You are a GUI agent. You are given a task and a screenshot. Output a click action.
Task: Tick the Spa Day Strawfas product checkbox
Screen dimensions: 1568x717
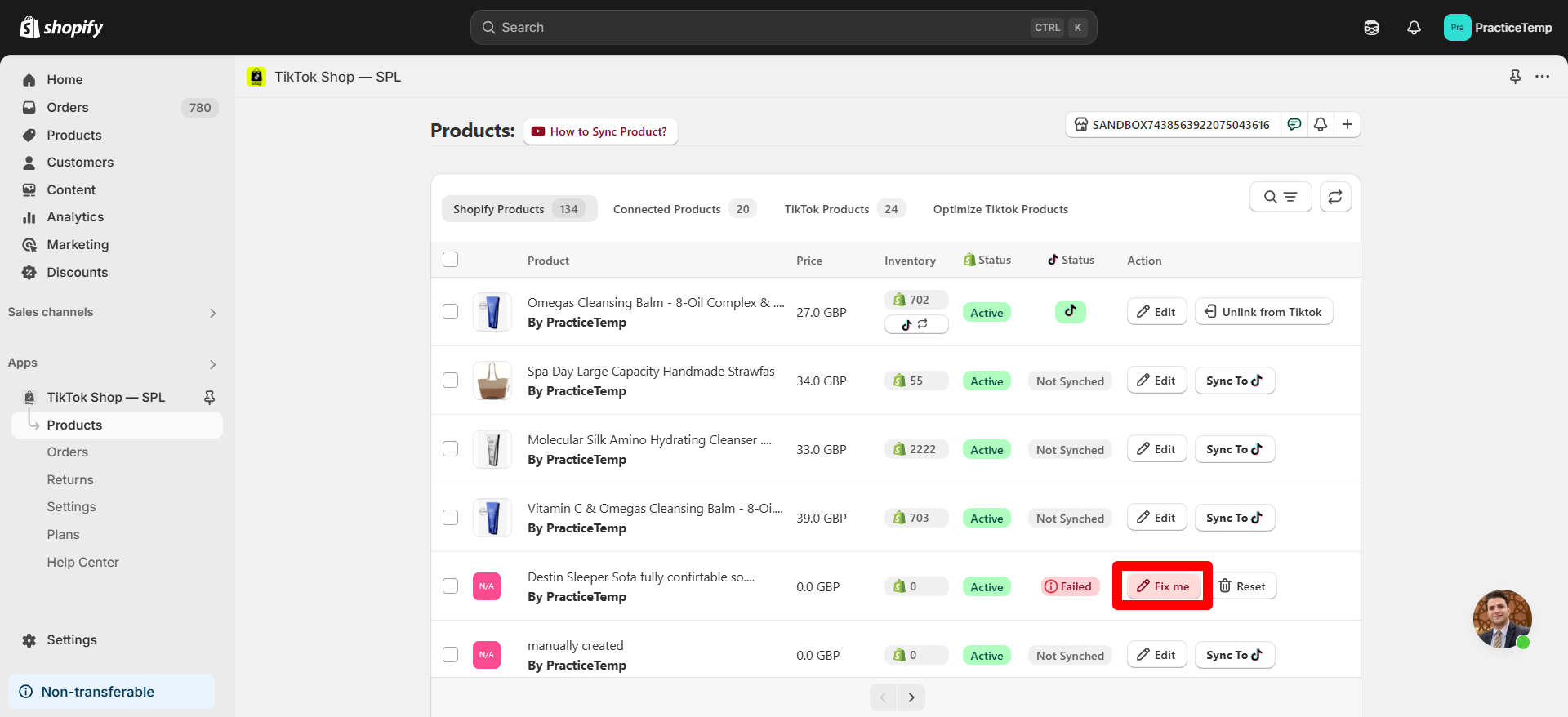click(450, 381)
